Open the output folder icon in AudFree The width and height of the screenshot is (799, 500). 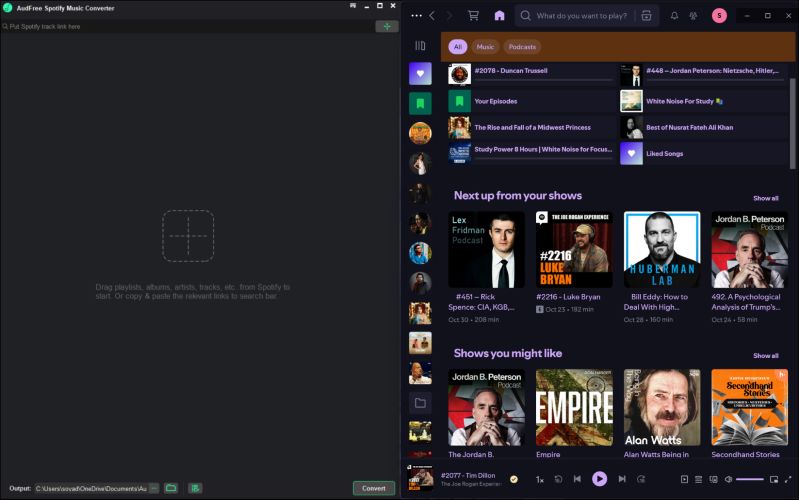click(x=171, y=488)
